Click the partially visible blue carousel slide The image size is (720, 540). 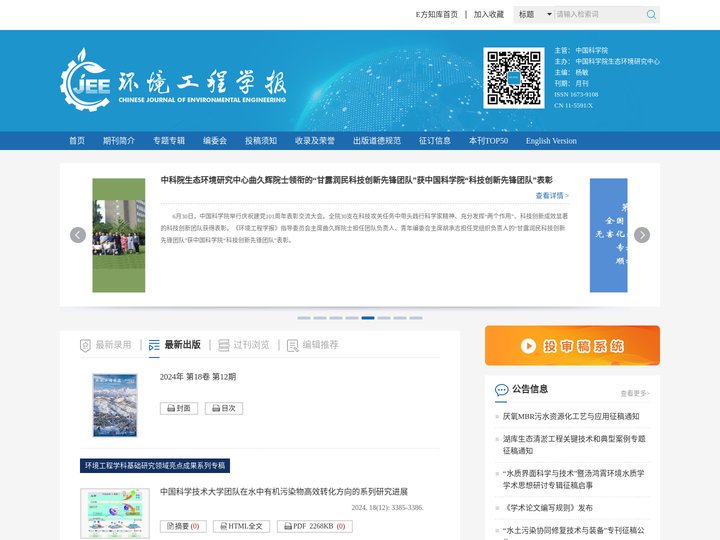click(608, 235)
